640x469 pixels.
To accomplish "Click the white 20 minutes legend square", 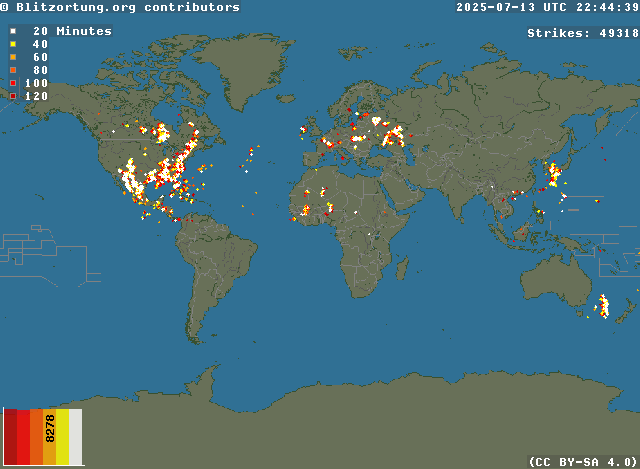I will pos(13,31).
